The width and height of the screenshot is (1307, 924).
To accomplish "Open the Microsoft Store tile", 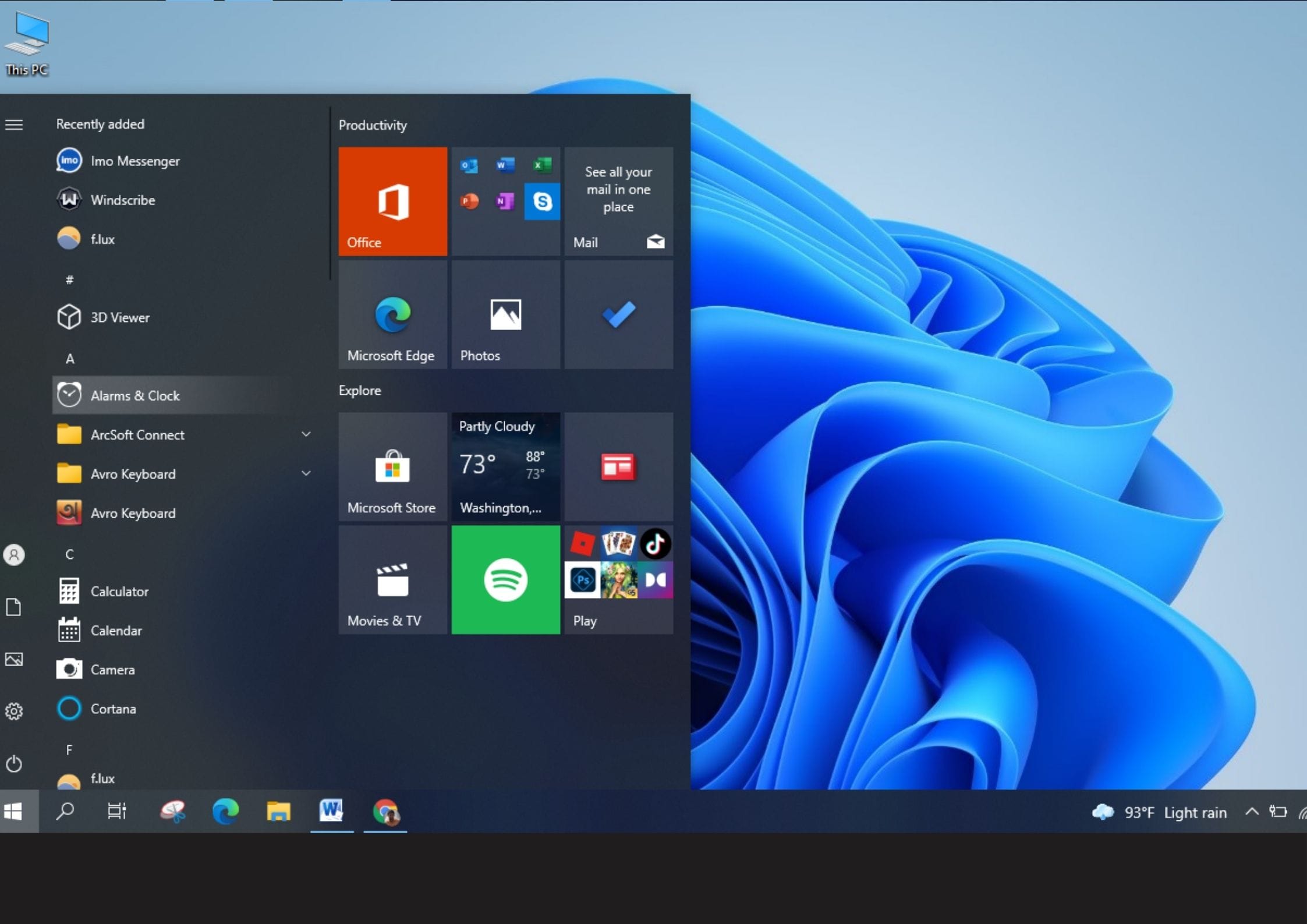I will tap(393, 466).
